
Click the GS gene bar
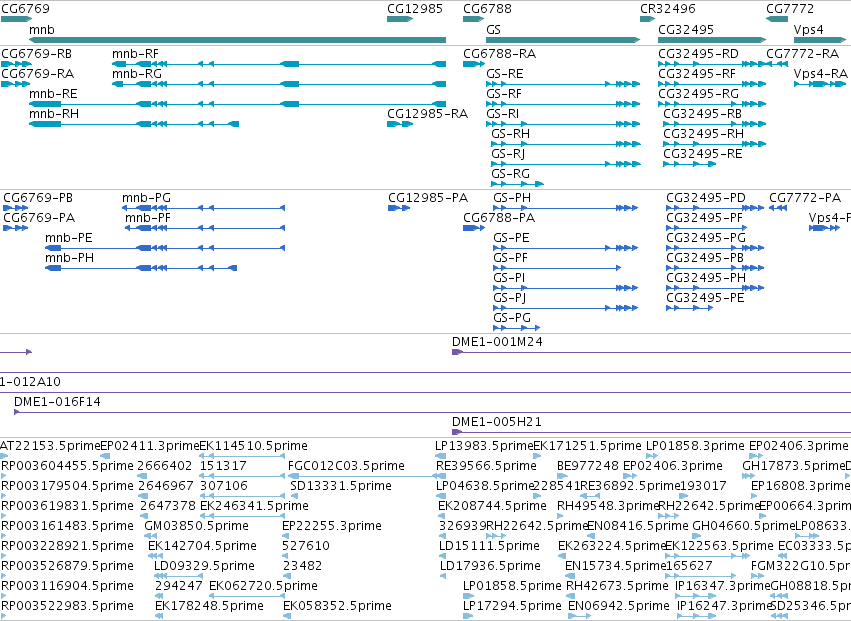pyautogui.click(x=563, y=40)
